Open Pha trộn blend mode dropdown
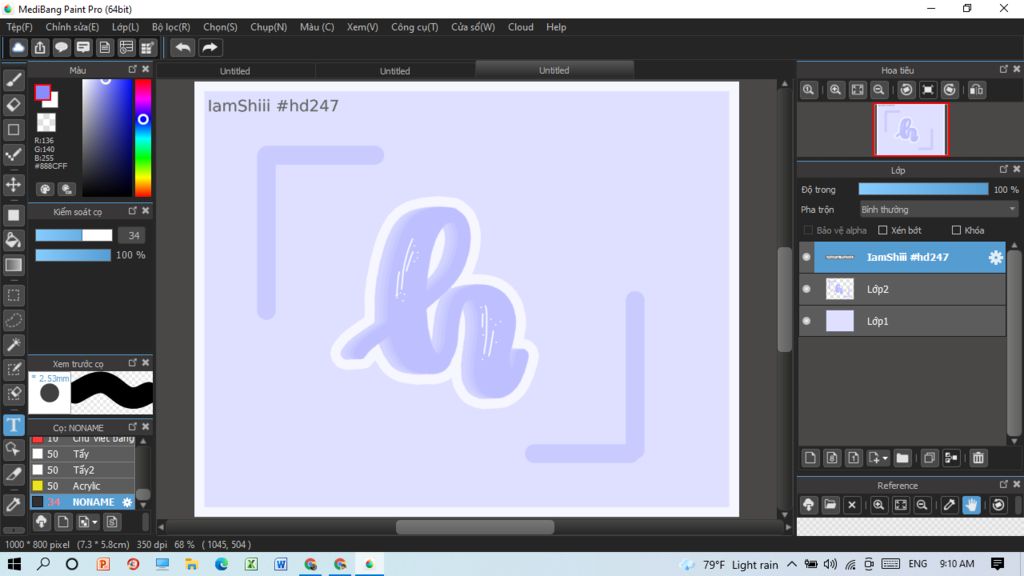This screenshot has width=1024, height=576. 938,210
